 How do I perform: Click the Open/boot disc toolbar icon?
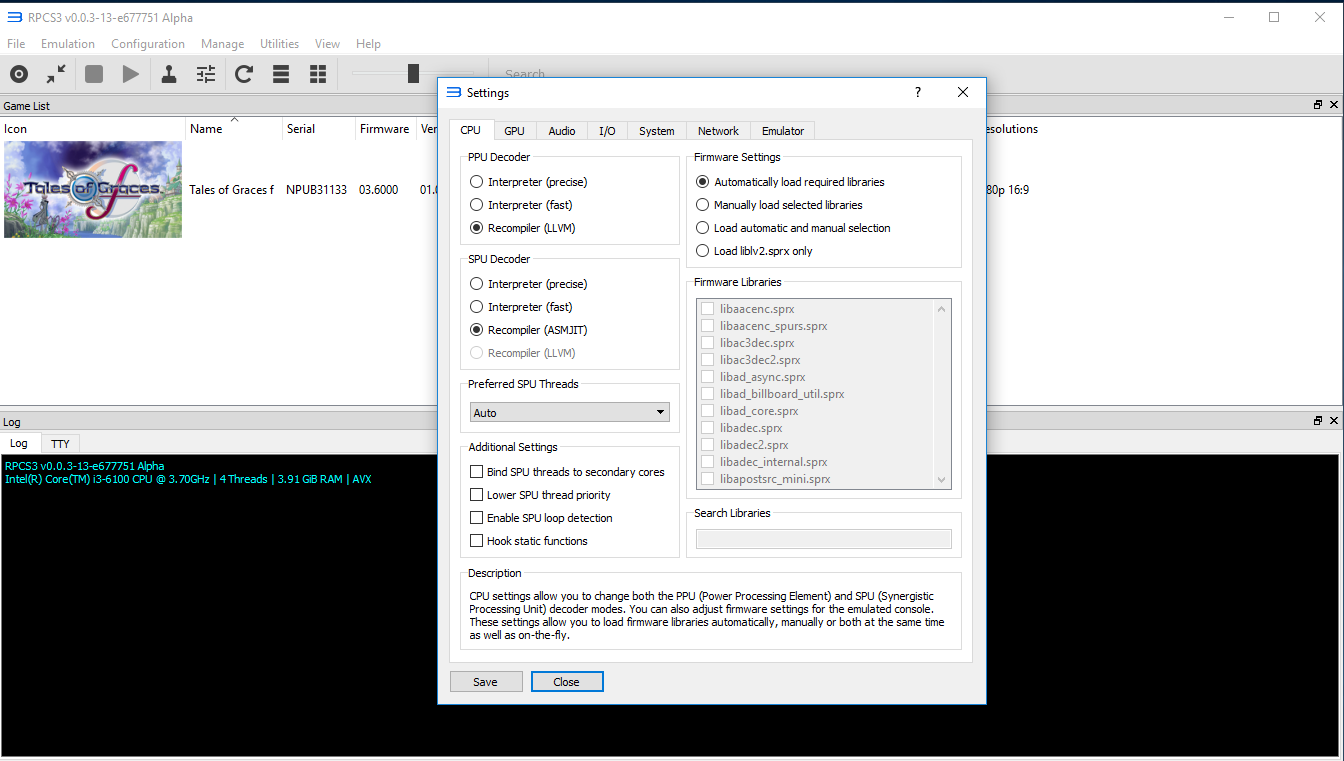tap(19, 74)
